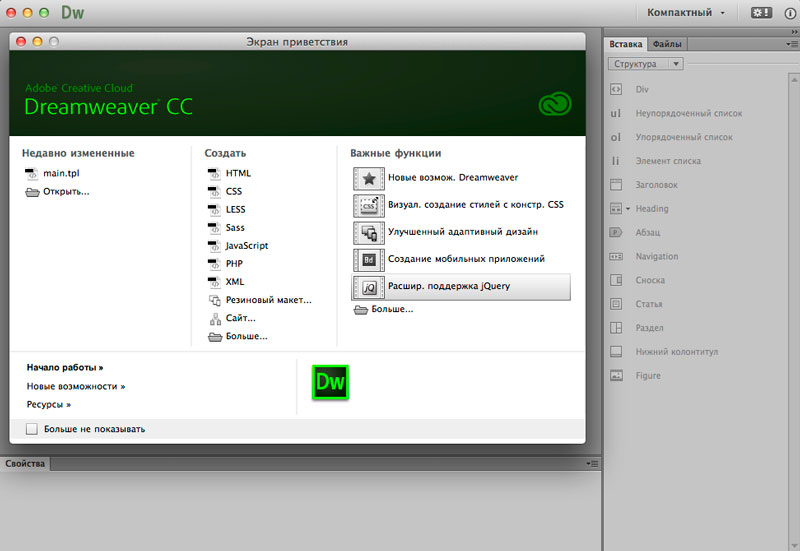The image size is (800, 551).
Task: Click the Figure insert icon
Action: tap(616, 375)
